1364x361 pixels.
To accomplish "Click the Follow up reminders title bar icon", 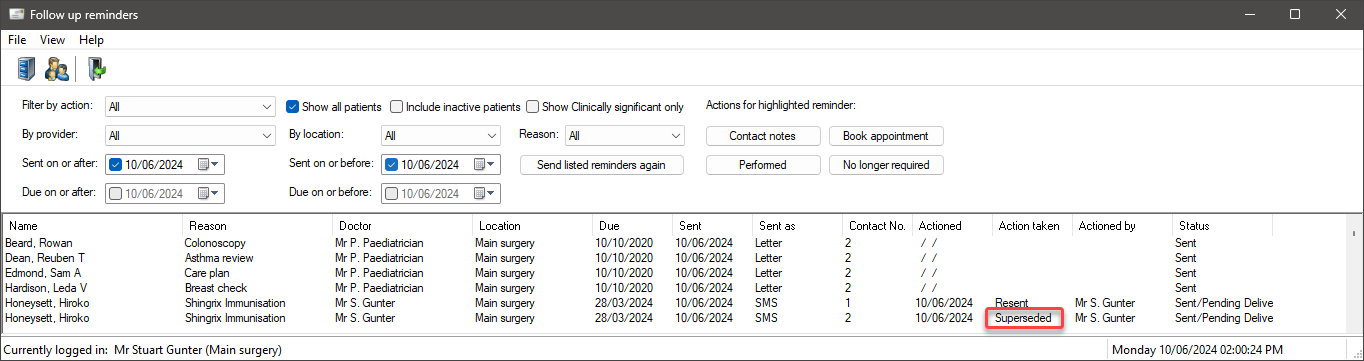I will (x=16, y=14).
